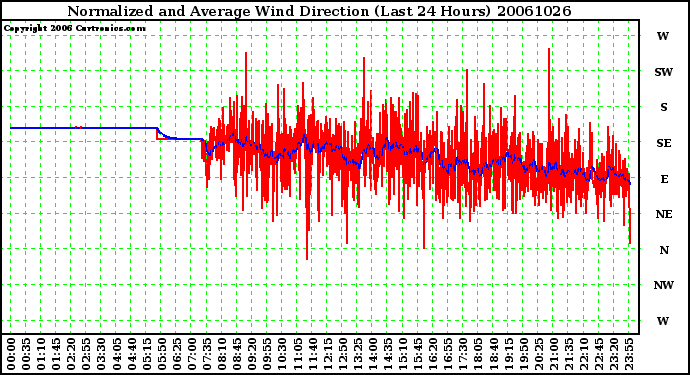Choose the 21:00 x-axis label
Screen dimensions: 690x375
click(x=553, y=355)
